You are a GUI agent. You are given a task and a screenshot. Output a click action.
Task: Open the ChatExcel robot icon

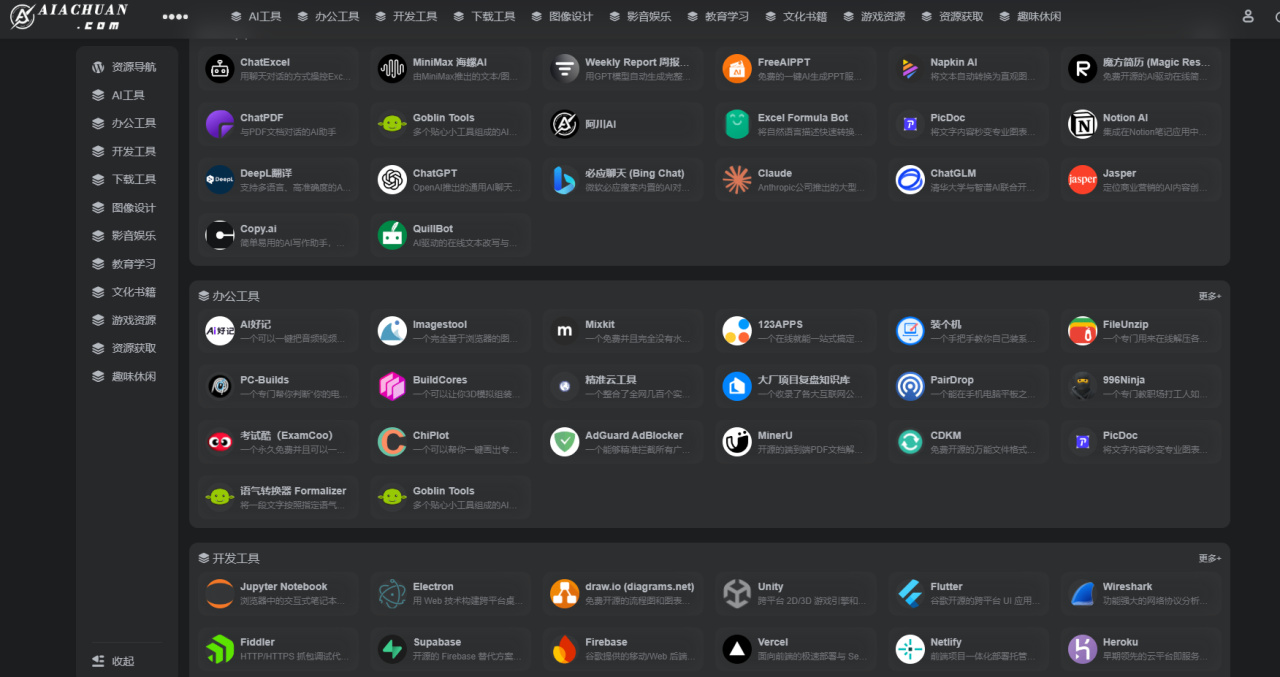point(220,68)
